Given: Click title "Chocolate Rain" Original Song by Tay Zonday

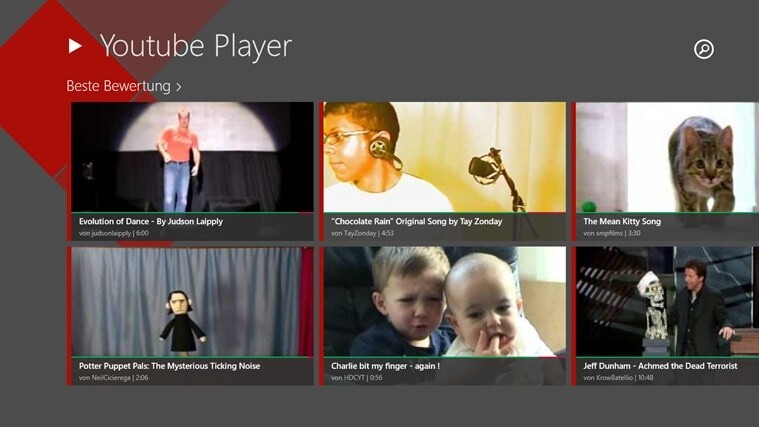Looking at the screenshot, I should tap(417, 221).
